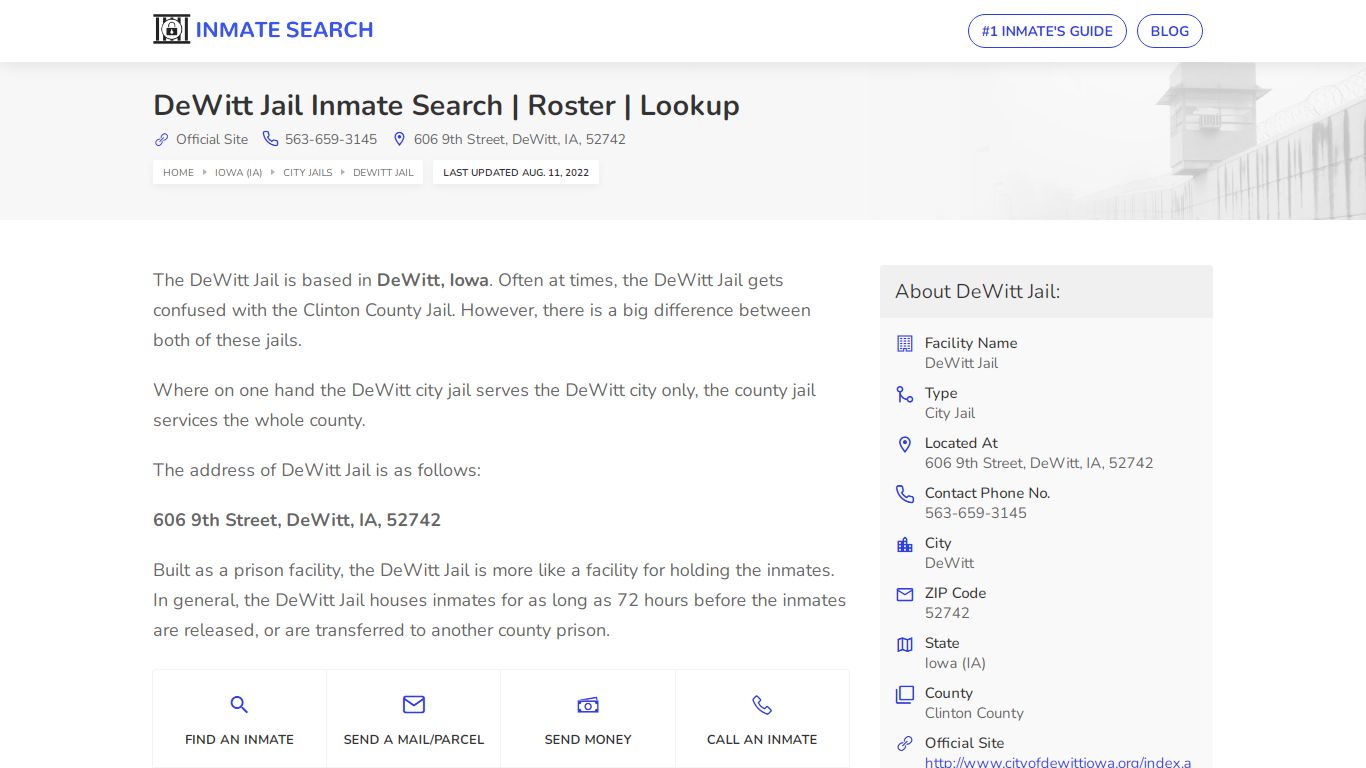Click header address 606 9th Street, DeWitt
This screenshot has width=1366, height=768.
point(520,140)
